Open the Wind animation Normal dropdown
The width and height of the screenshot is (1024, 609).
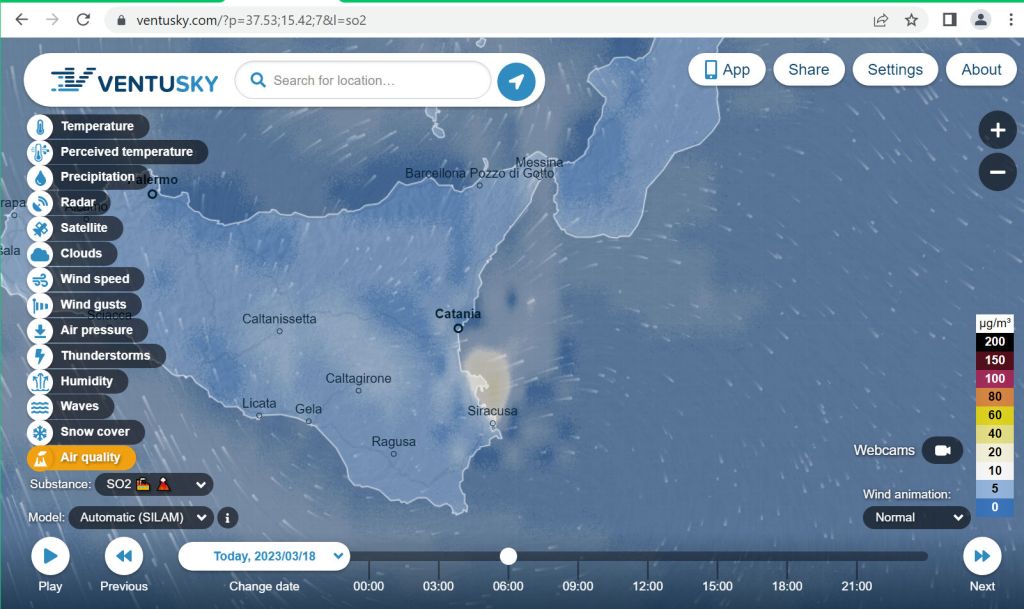pyautogui.click(x=916, y=518)
